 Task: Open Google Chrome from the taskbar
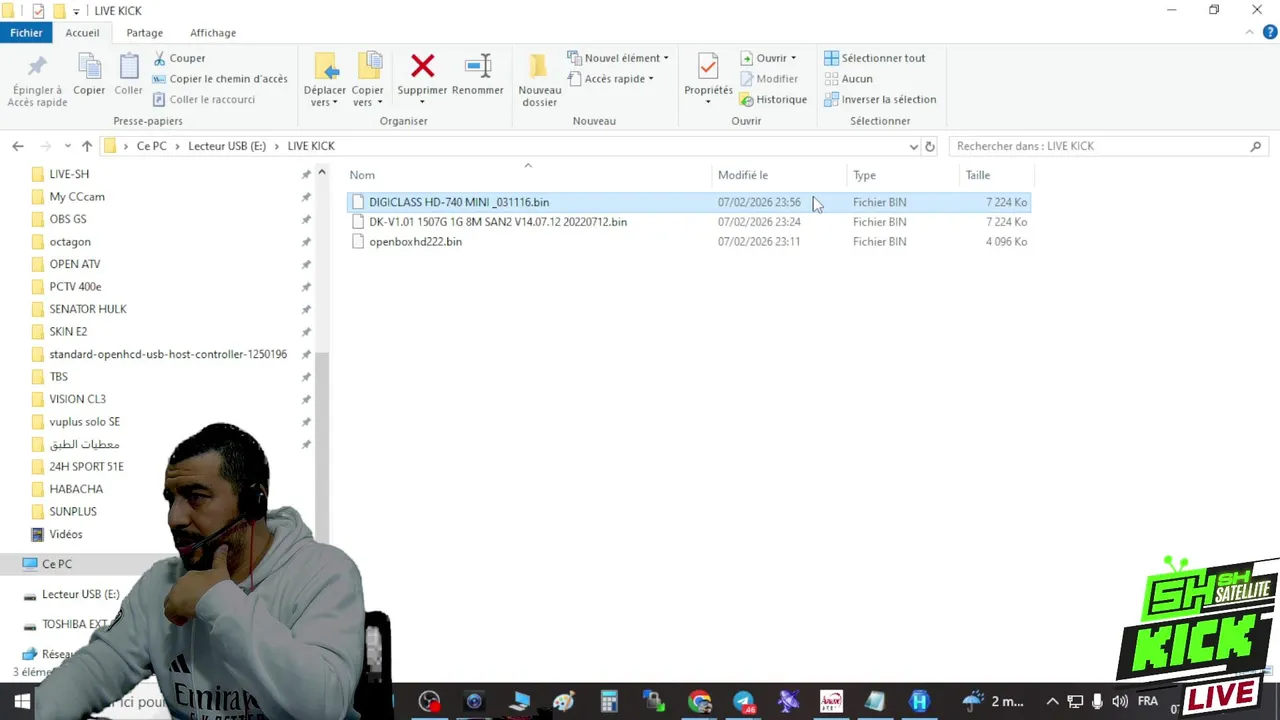tap(700, 702)
